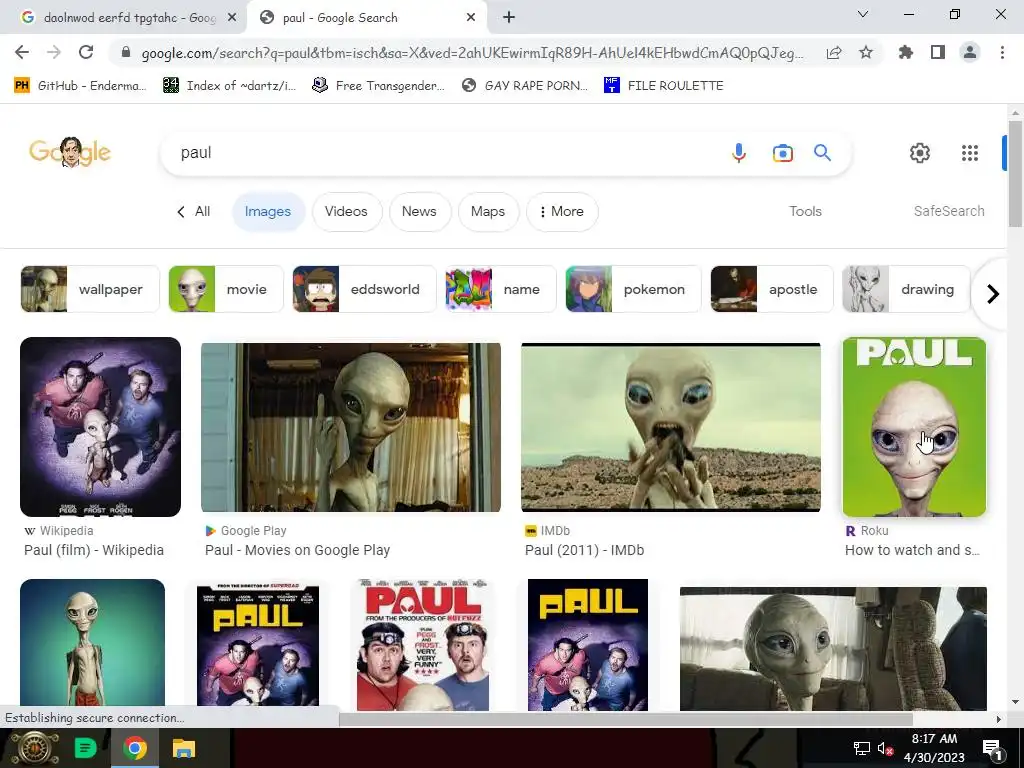Filter images by 'pokemon' chip

[x=633, y=289]
